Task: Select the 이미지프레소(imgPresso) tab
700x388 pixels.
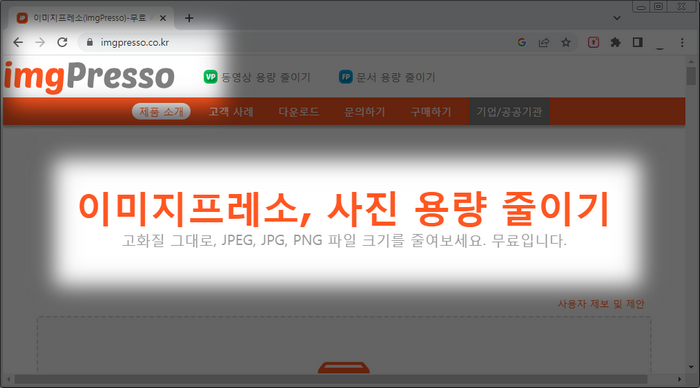Action: tap(91, 18)
